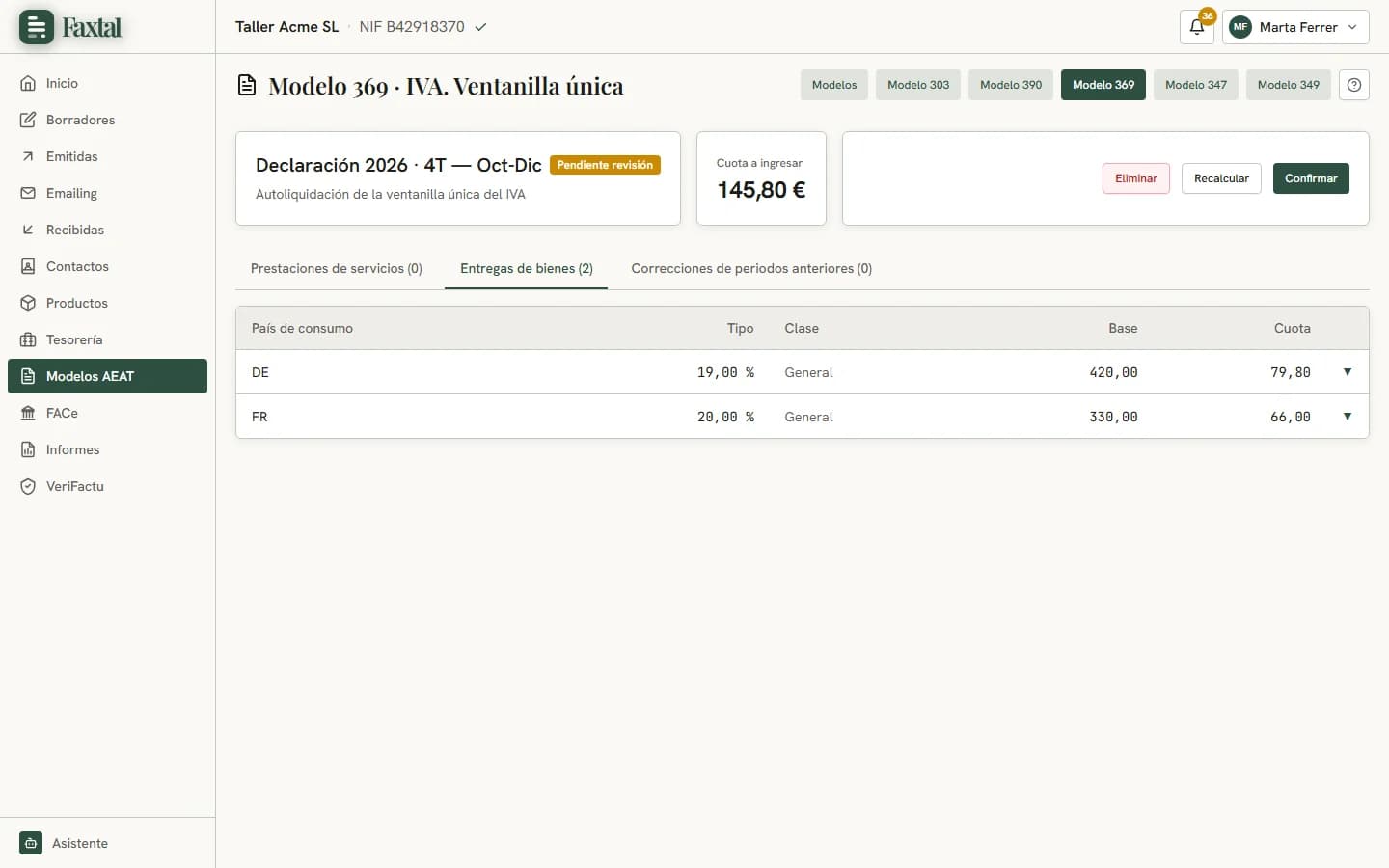Open the Asistente bot icon
The image size is (1389, 868).
(31, 843)
